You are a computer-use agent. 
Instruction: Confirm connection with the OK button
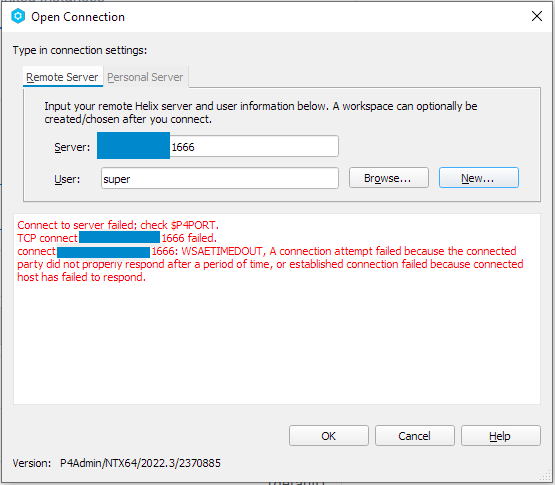tap(328, 435)
